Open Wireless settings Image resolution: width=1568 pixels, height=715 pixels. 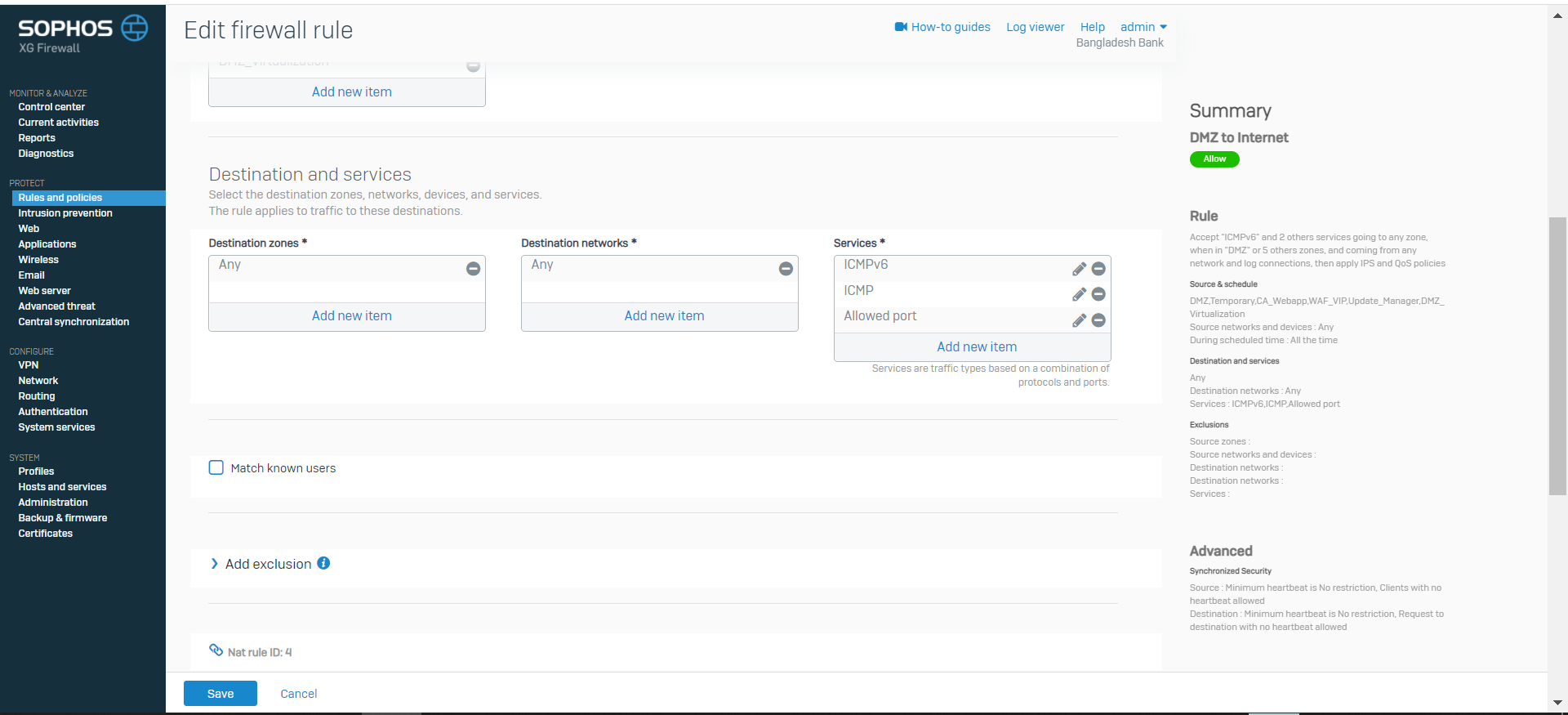pos(38,260)
